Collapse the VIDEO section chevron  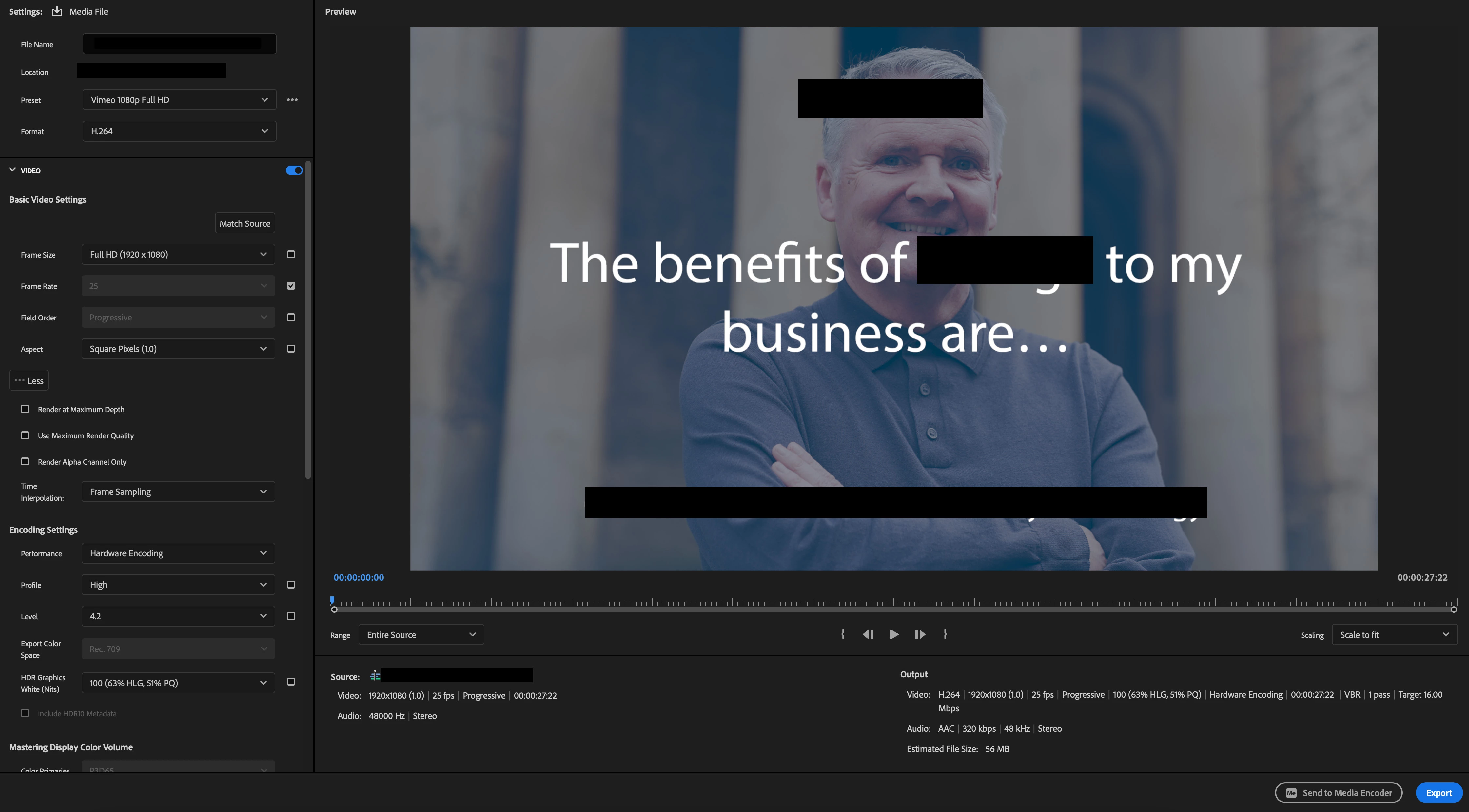(x=12, y=170)
